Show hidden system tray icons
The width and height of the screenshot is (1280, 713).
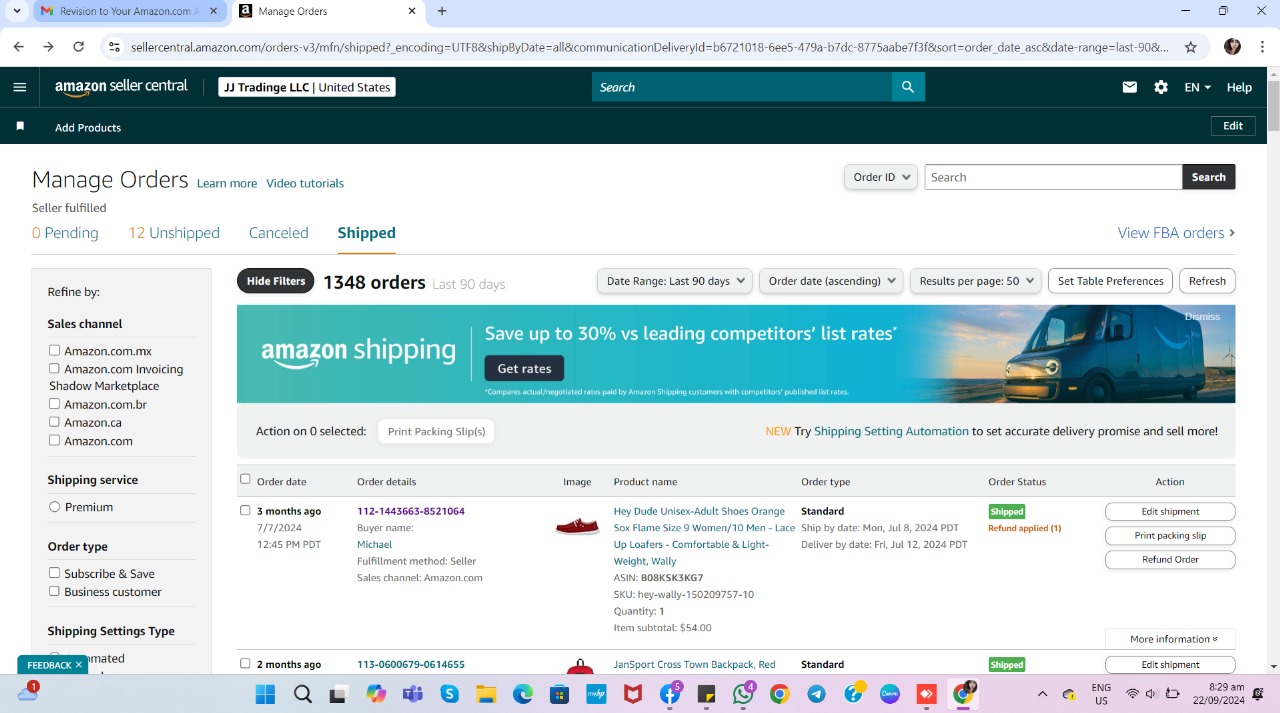point(1042,694)
